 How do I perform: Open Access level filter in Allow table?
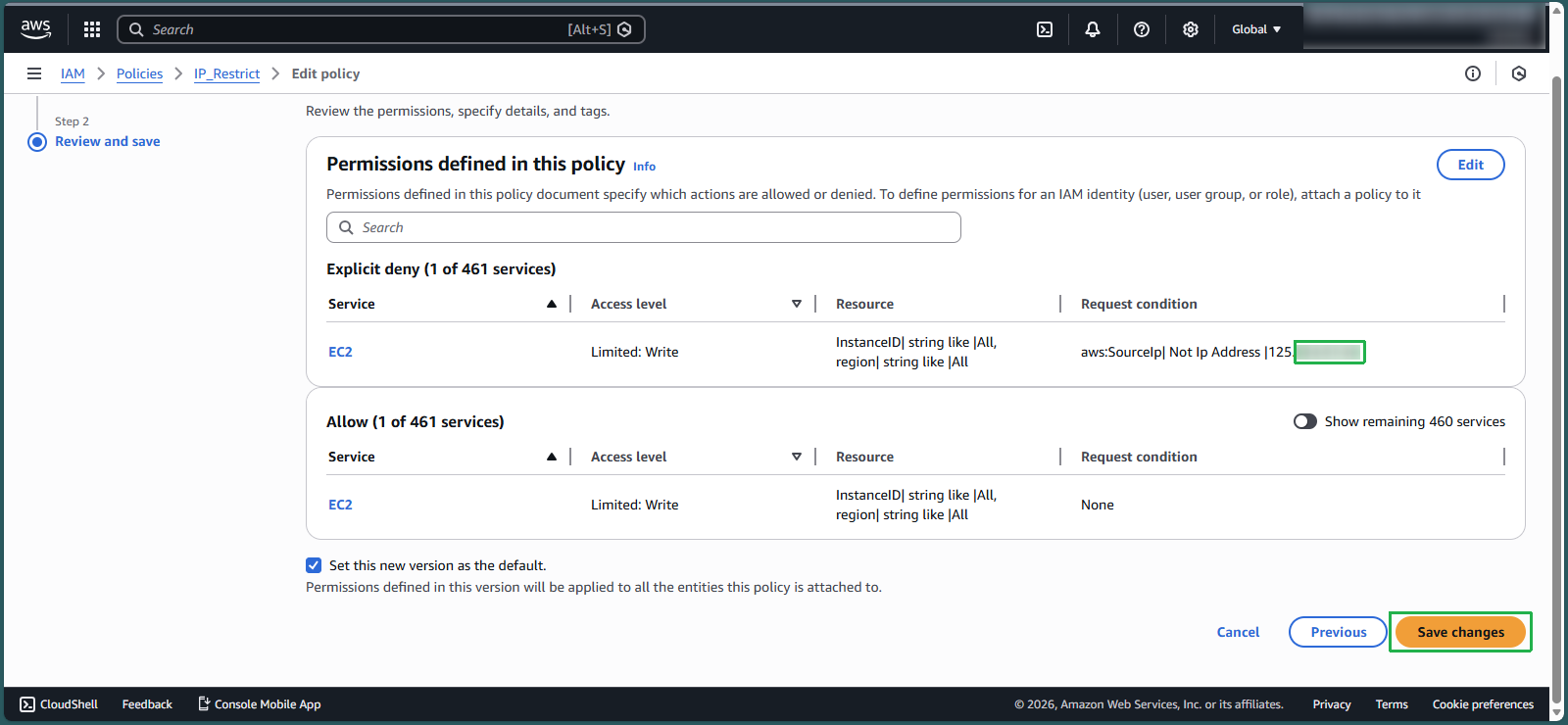(797, 457)
